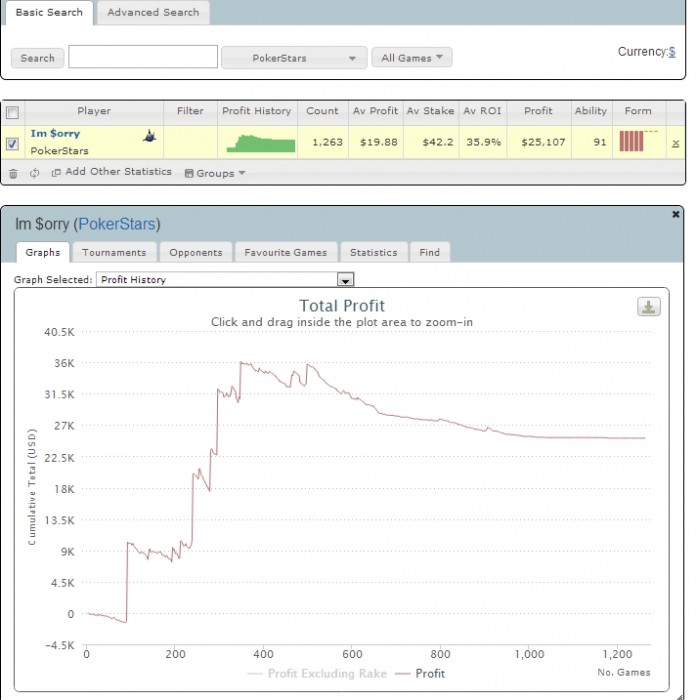
Task: Remove the Im $orry row with x icon
Action: click(x=676, y=143)
